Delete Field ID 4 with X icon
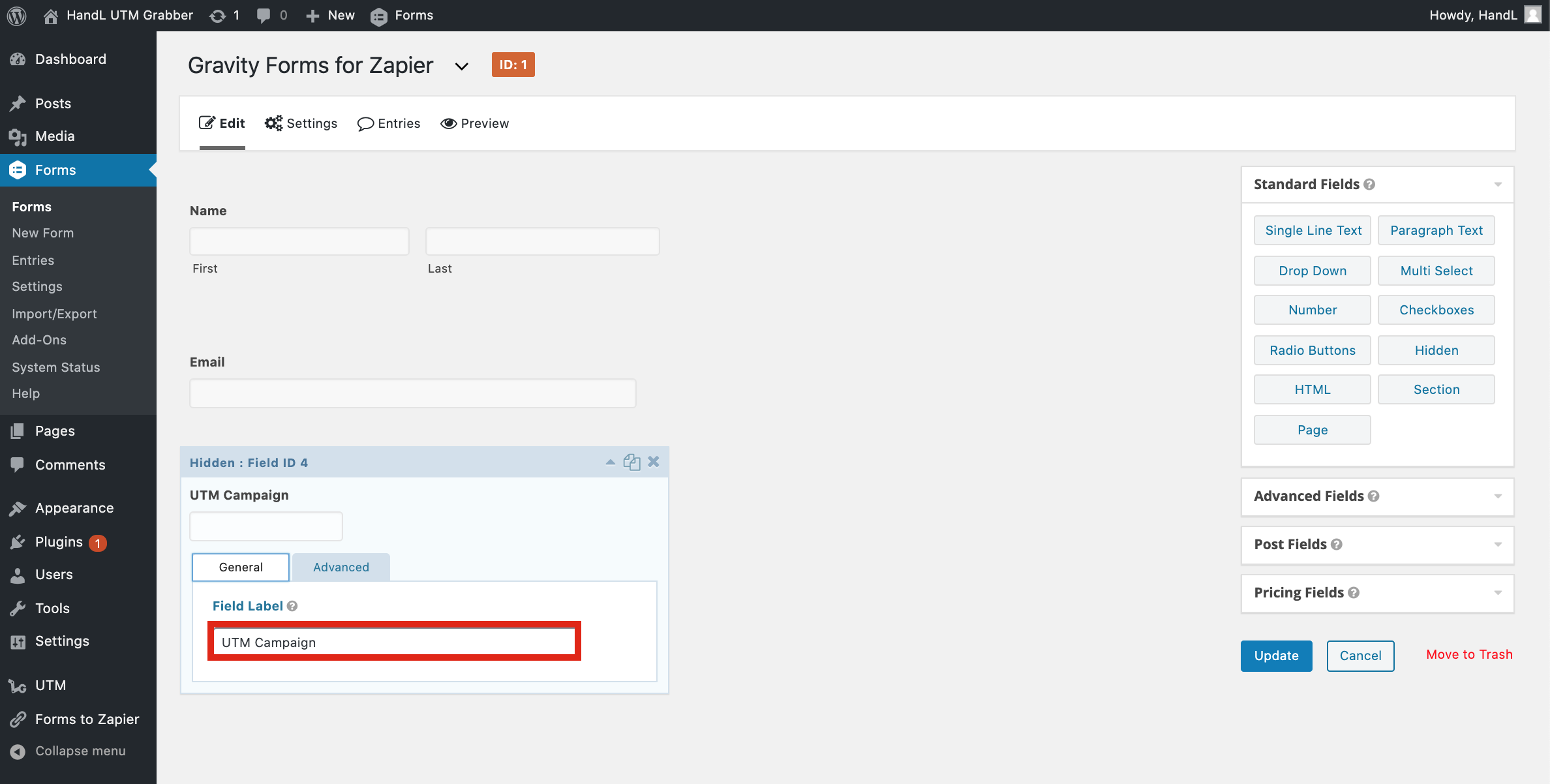This screenshot has width=1550, height=784. click(x=654, y=462)
